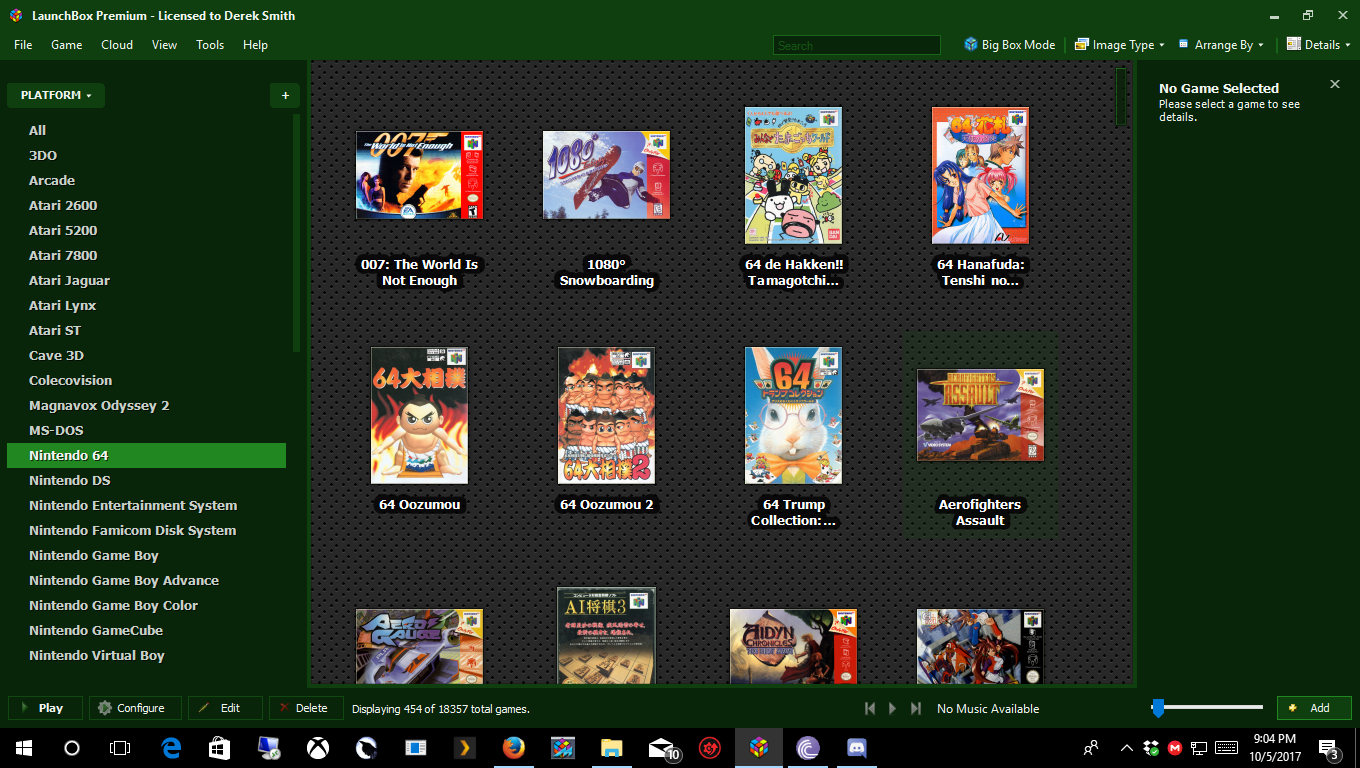This screenshot has height=768, width=1360.
Task: Open Discord from the taskbar
Action: pos(857,747)
